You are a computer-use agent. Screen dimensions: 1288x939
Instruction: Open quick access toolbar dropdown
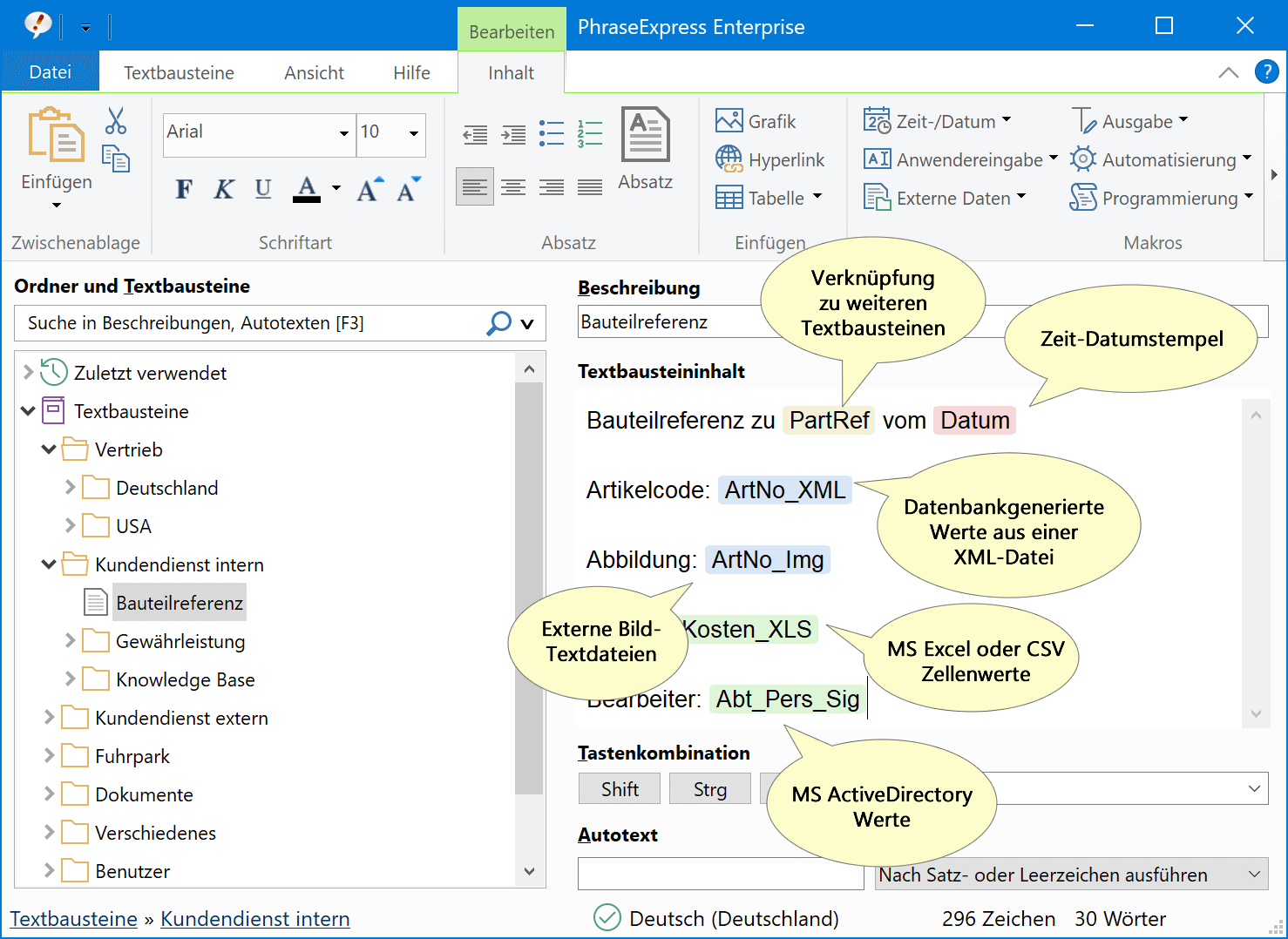point(85,27)
